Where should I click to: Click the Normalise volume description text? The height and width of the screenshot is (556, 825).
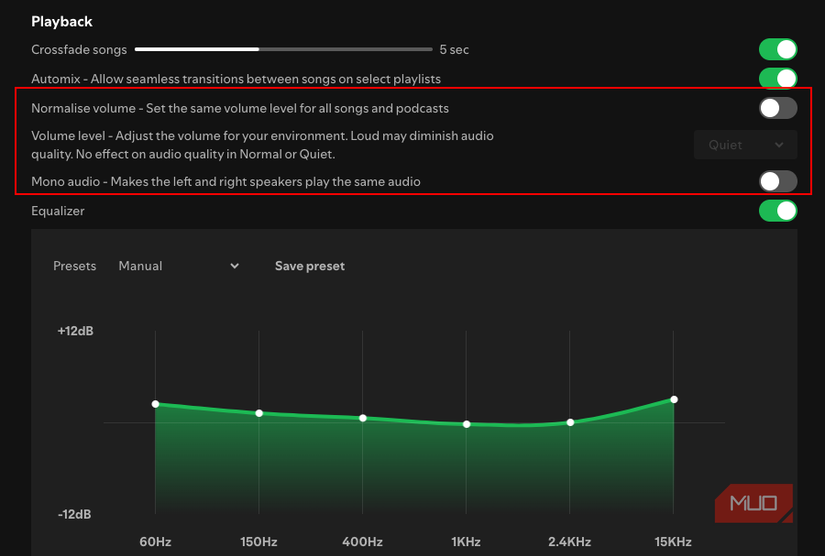click(240, 108)
